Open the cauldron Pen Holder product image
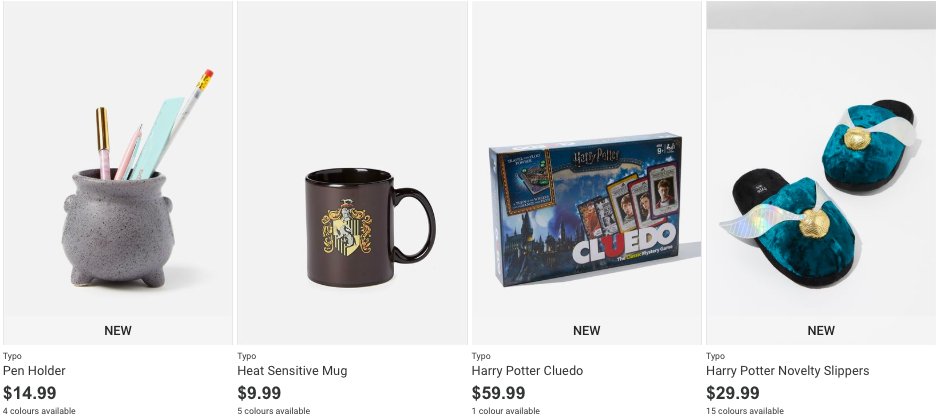 pos(118,172)
